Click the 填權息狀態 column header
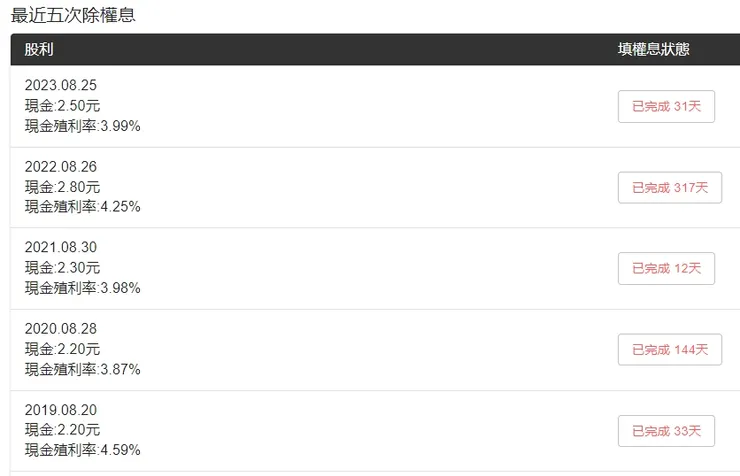This screenshot has height=476, width=740. pos(653,49)
